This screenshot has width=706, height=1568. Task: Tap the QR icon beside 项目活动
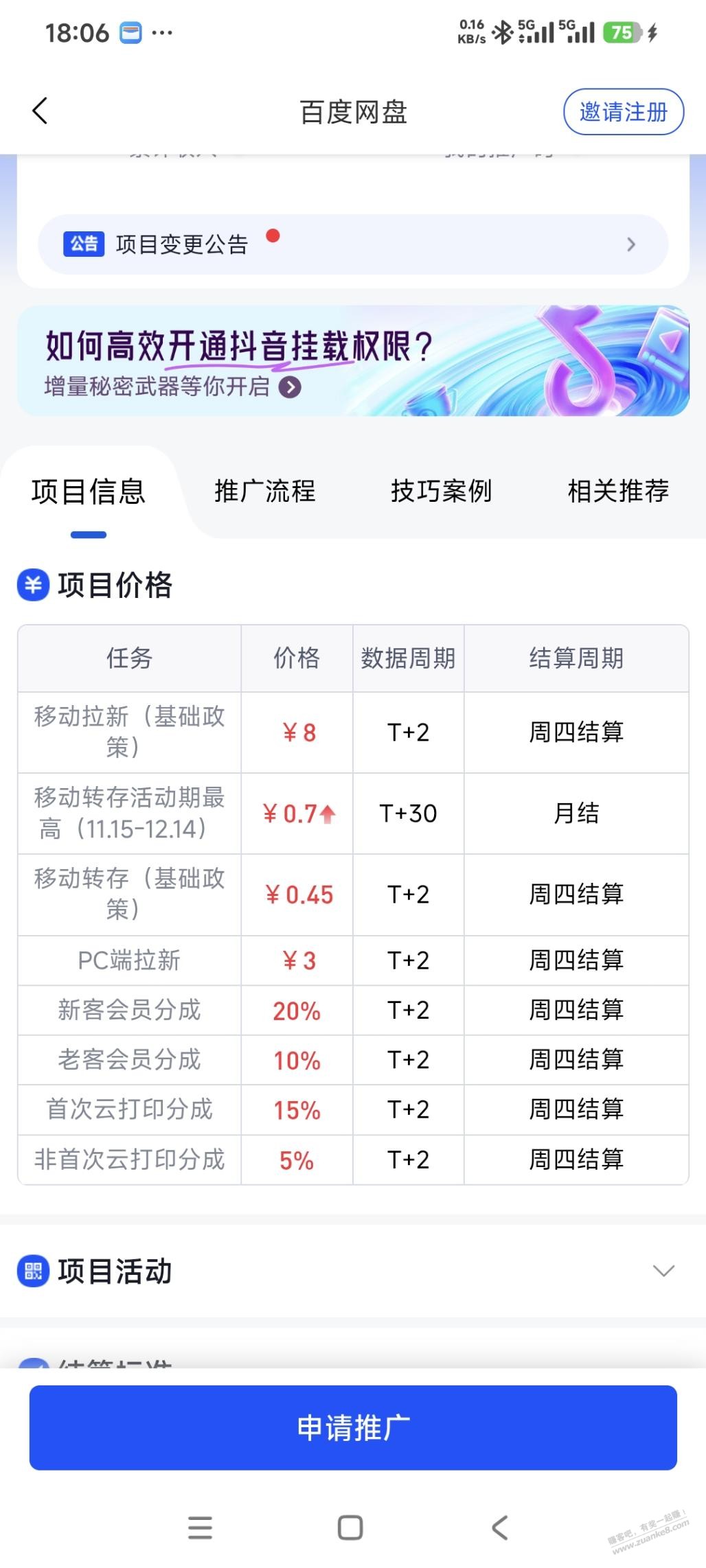33,1271
